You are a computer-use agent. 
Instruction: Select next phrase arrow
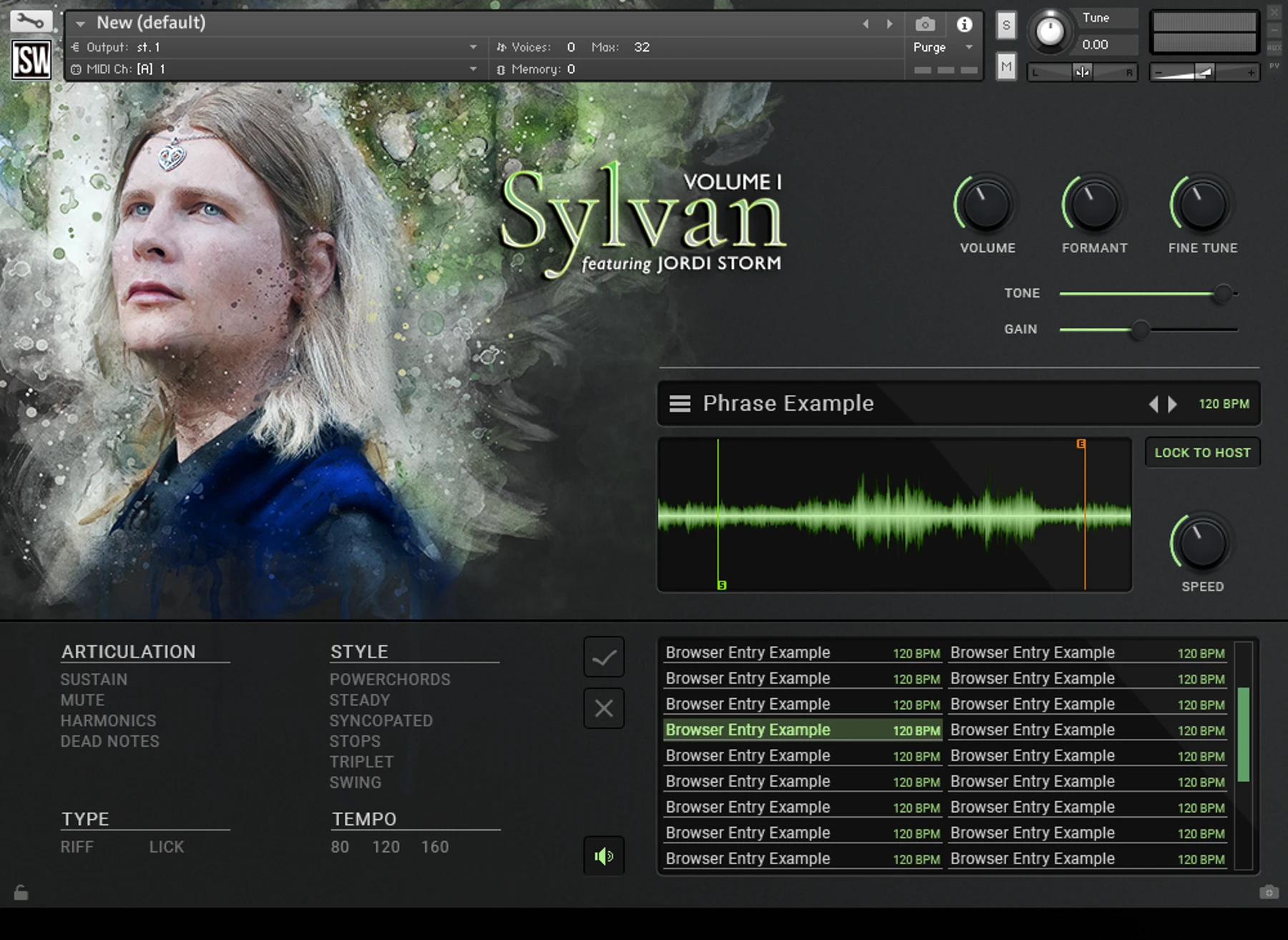1172,404
